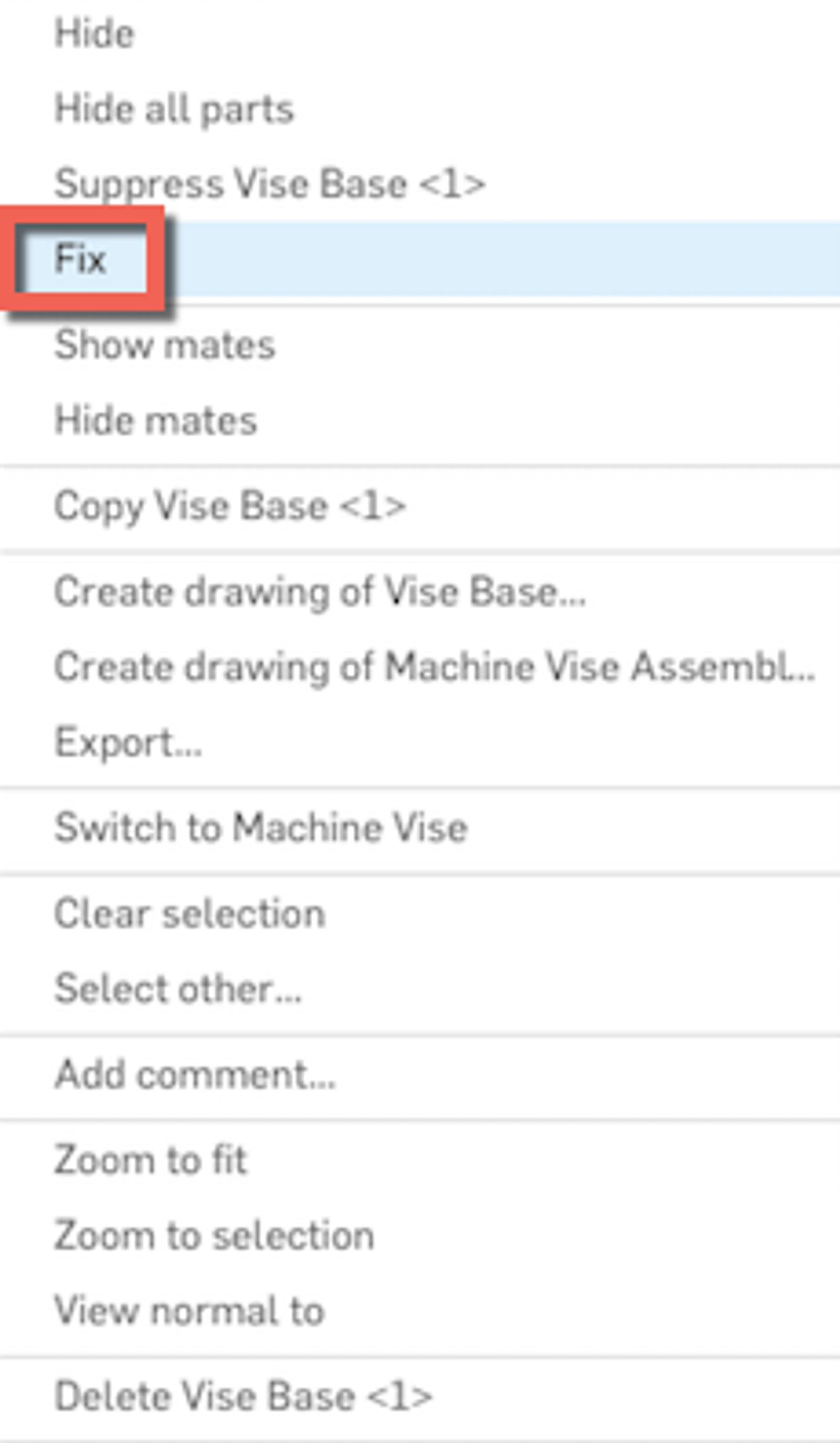Export the part via the Export… entry
This screenshot has width=840, height=1443.
click(128, 743)
